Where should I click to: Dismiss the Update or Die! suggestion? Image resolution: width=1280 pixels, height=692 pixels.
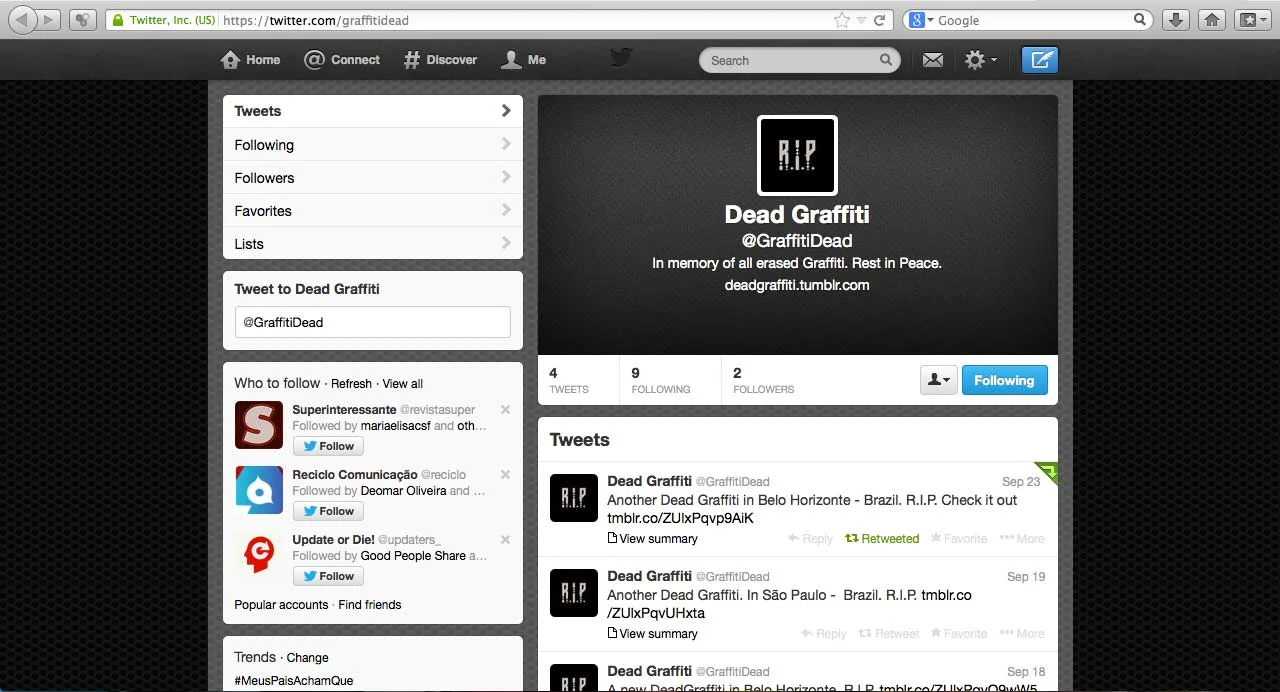[x=505, y=540]
